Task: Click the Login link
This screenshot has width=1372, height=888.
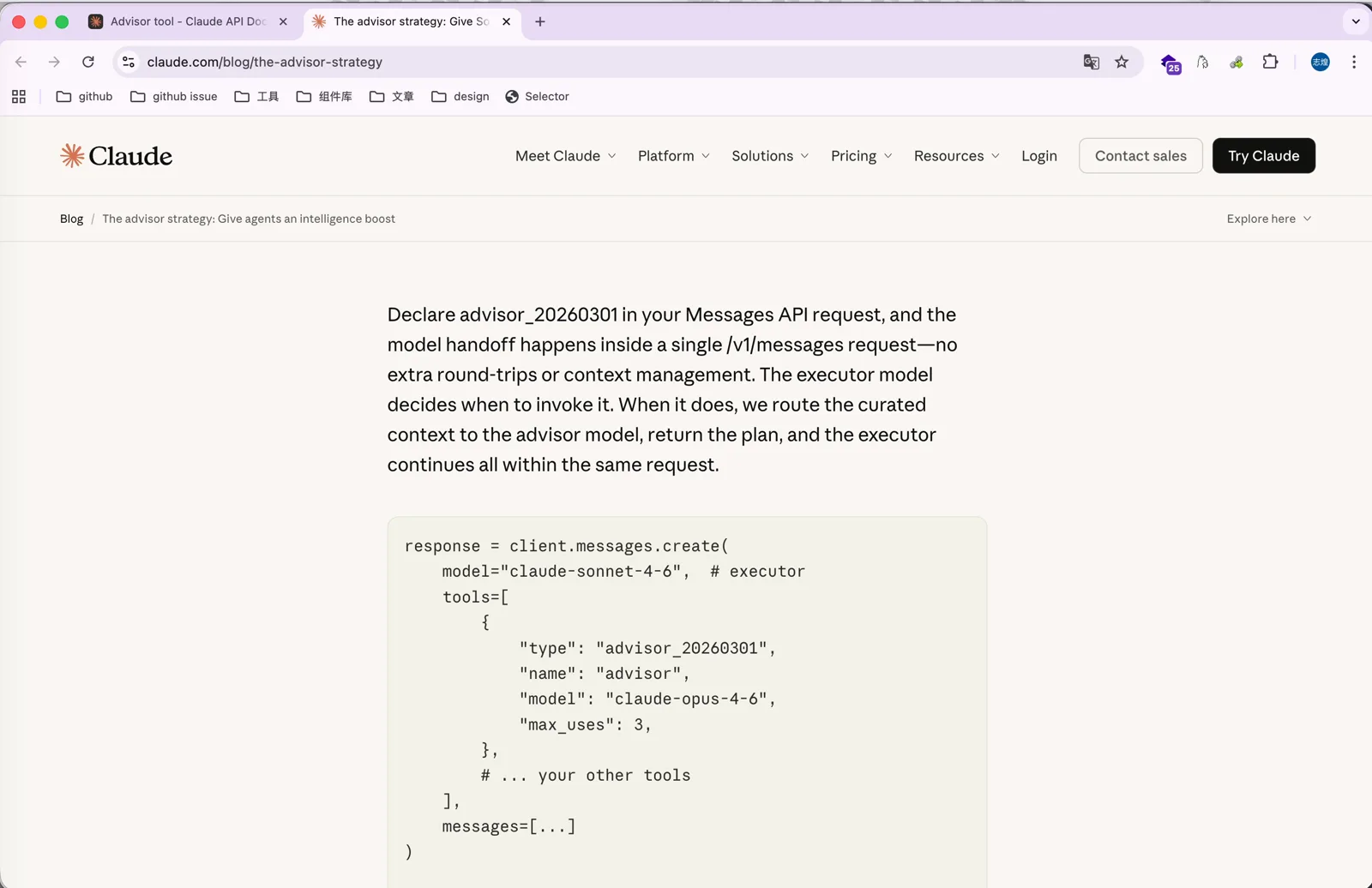Action: [1039, 156]
